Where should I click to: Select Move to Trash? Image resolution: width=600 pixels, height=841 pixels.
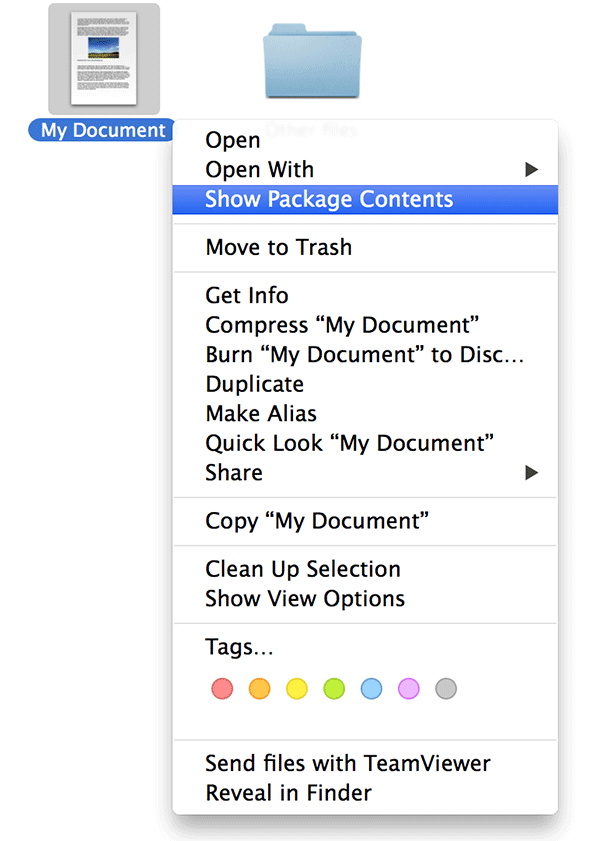click(278, 247)
